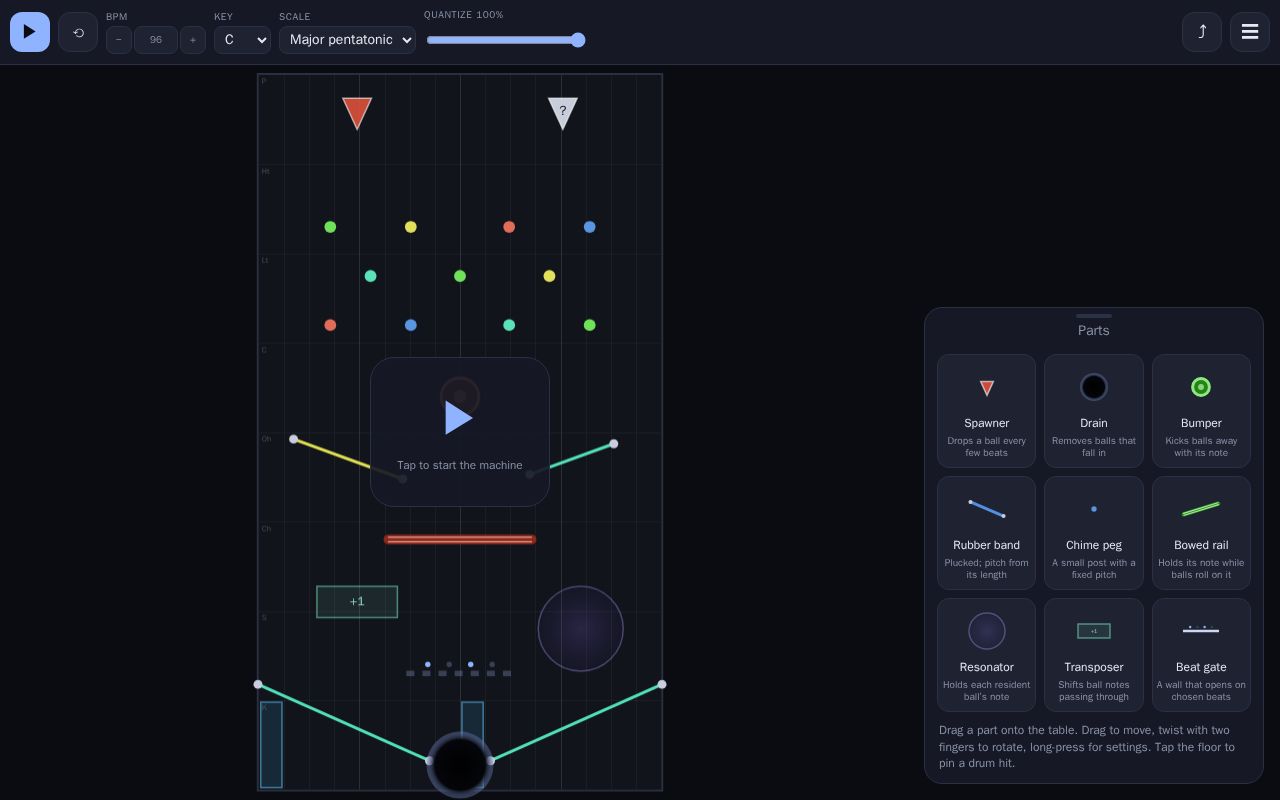The image size is (1280, 800).
Task: Select the Drain part card
Action: [1094, 411]
